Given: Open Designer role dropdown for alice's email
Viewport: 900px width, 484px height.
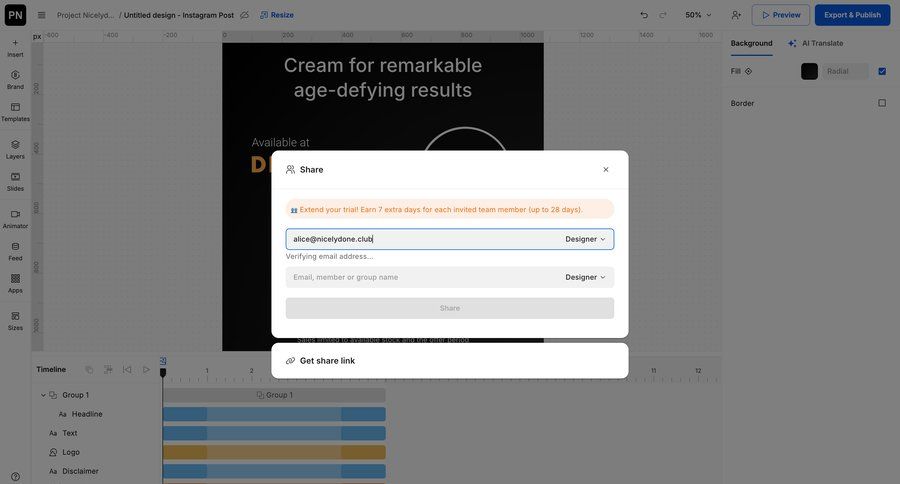Looking at the screenshot, I should (x=585, y=239).
